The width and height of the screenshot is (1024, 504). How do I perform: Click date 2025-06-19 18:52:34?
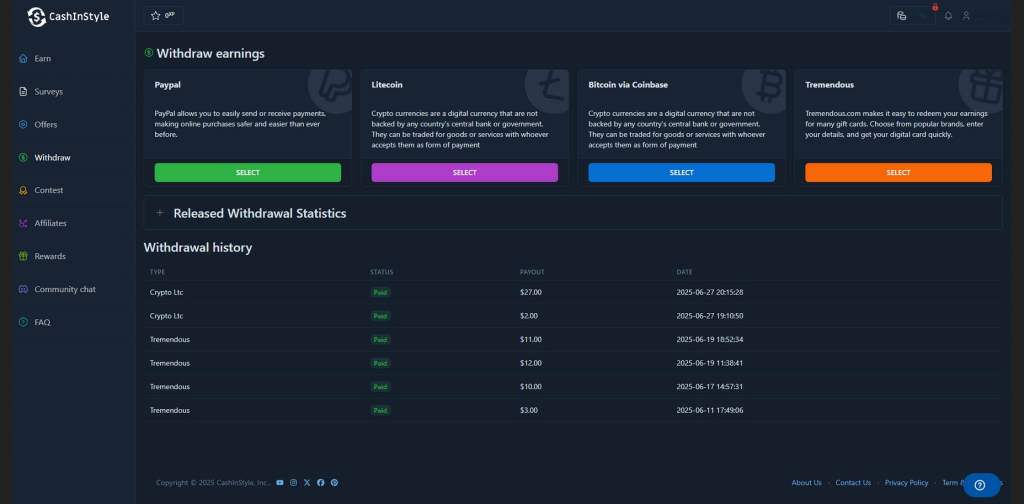(710, 339)
